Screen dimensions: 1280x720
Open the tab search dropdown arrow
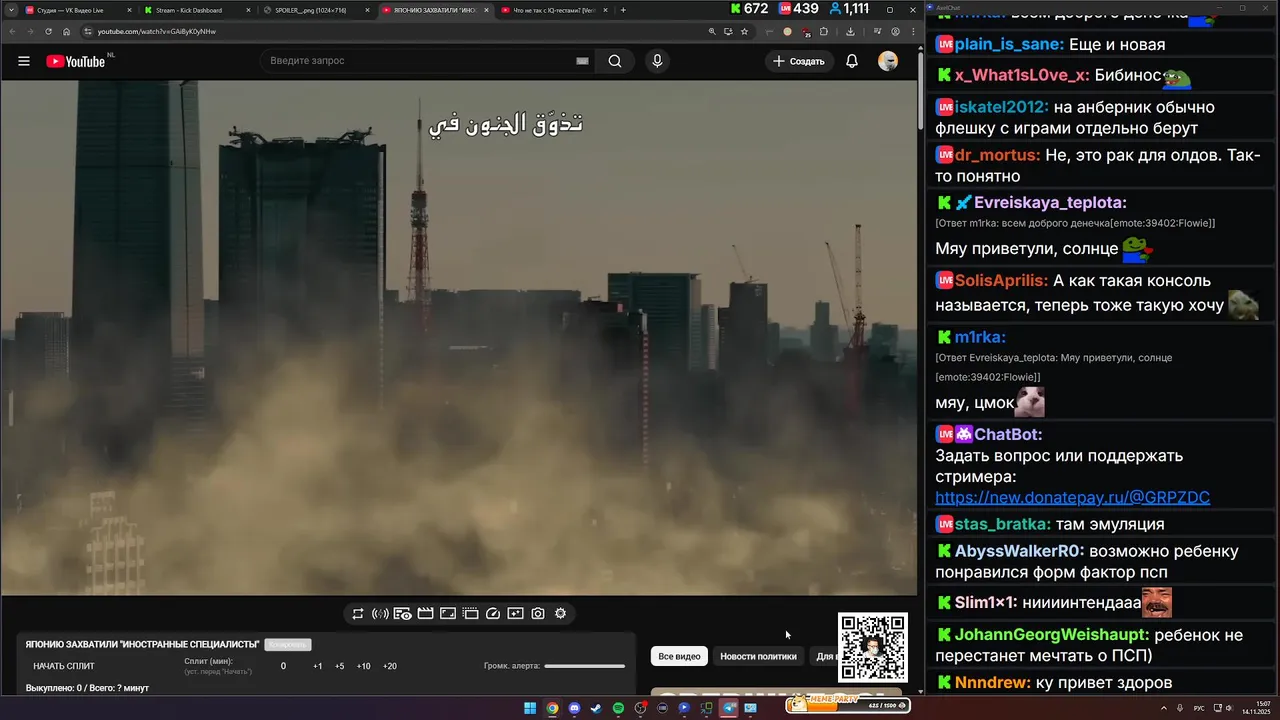pos(10,10)
